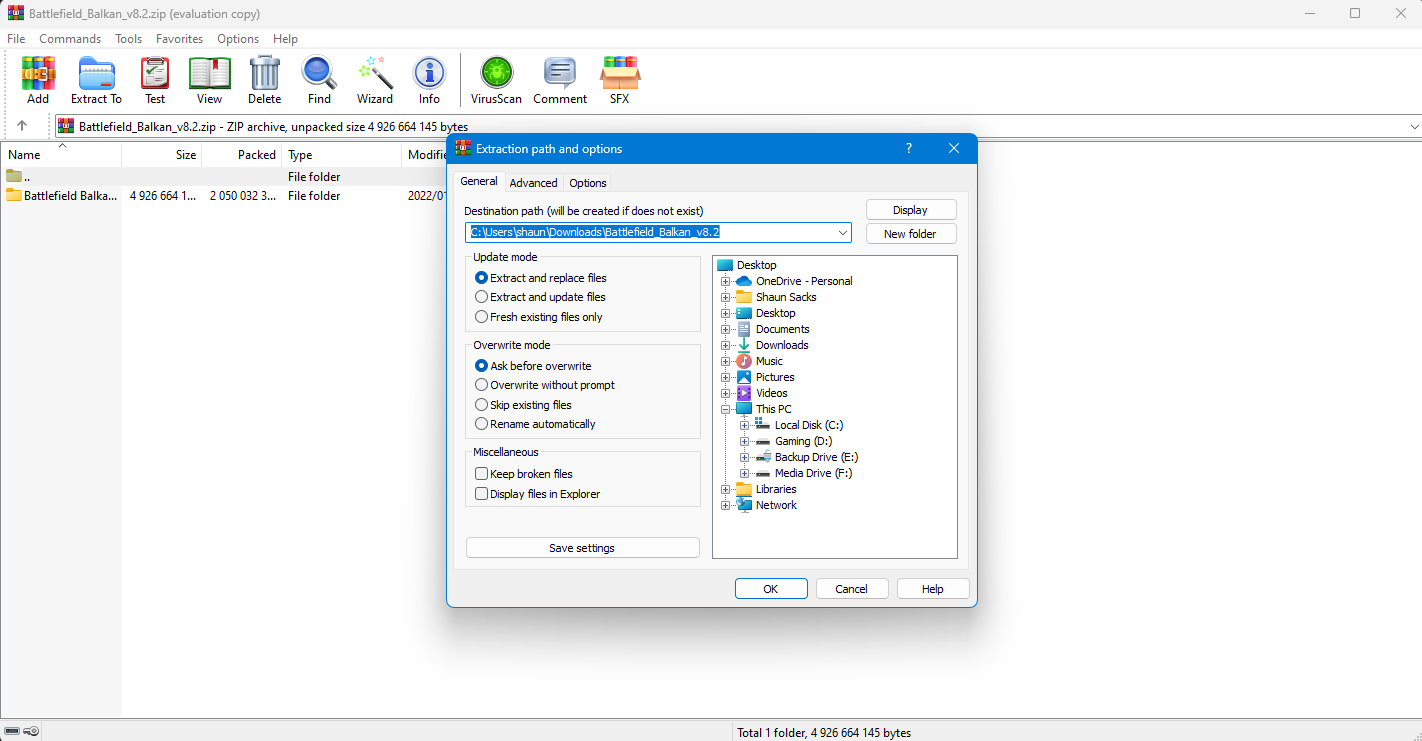
Task: Expand Local Disk (C:) tree node
Action: pyautogui.click(x=745, y=425)
